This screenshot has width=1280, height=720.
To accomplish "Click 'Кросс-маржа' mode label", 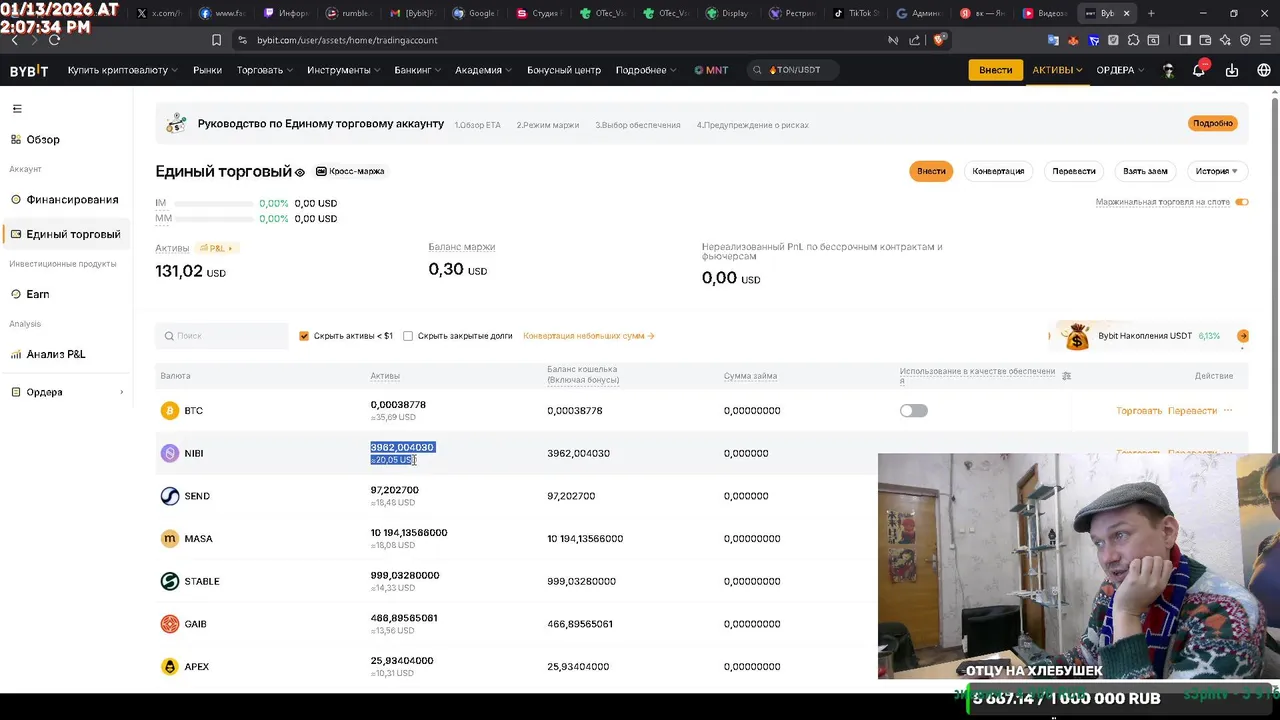I will (350, 171).
